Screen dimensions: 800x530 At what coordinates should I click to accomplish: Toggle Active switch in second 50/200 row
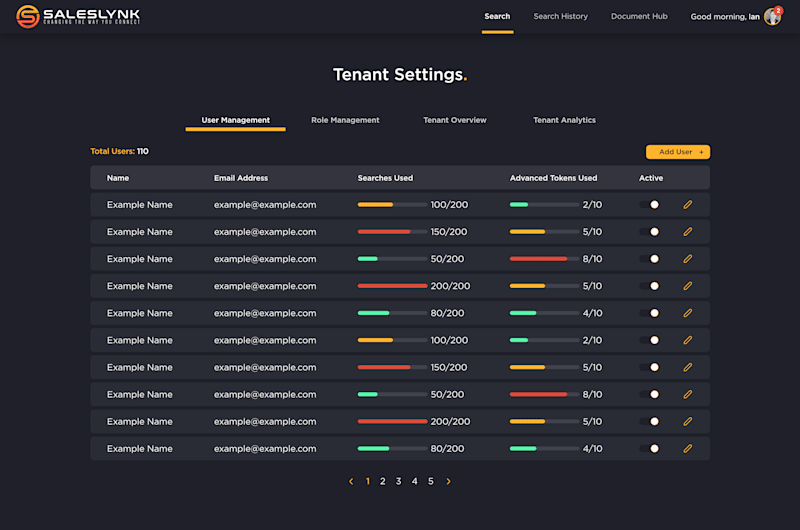(649, 394)
